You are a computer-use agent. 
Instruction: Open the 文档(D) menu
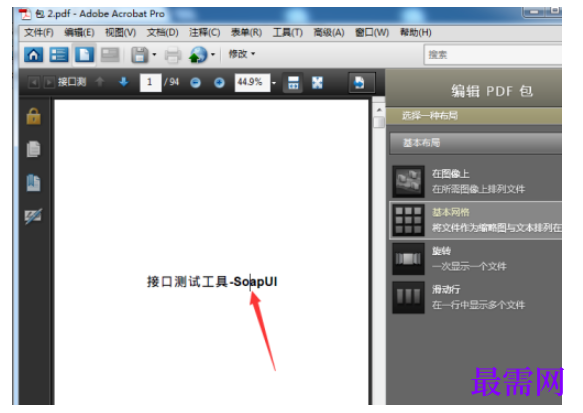162,33
